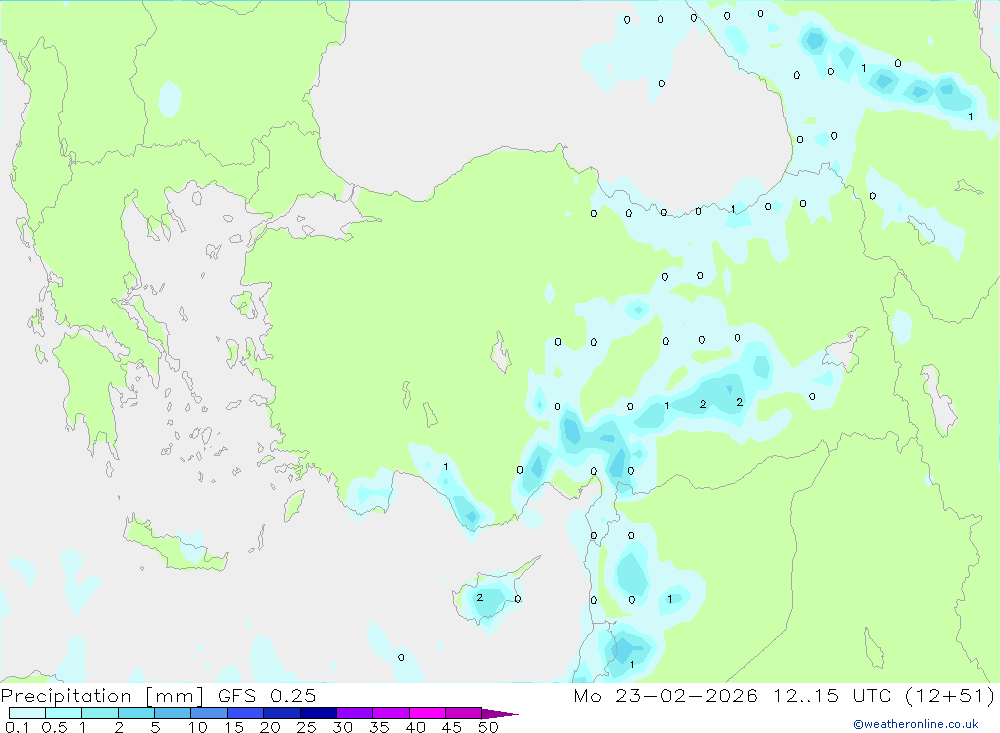Screen dimensions: 1000x733
Task: Click the '12..15 UTC' time range text
Action: 832,696
